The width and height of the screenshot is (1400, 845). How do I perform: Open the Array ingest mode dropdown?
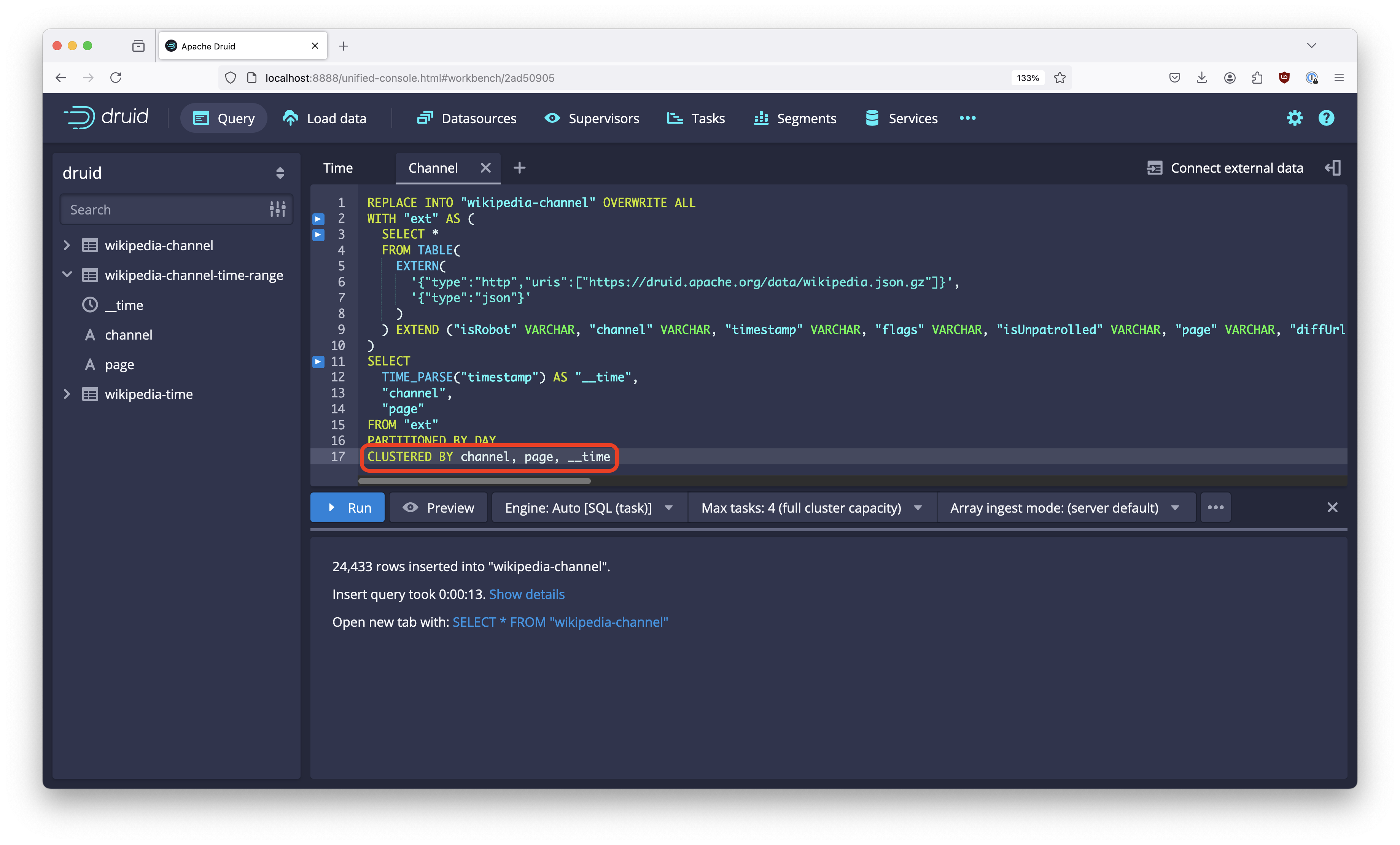pyautogui.click(x=1176, y=507)
